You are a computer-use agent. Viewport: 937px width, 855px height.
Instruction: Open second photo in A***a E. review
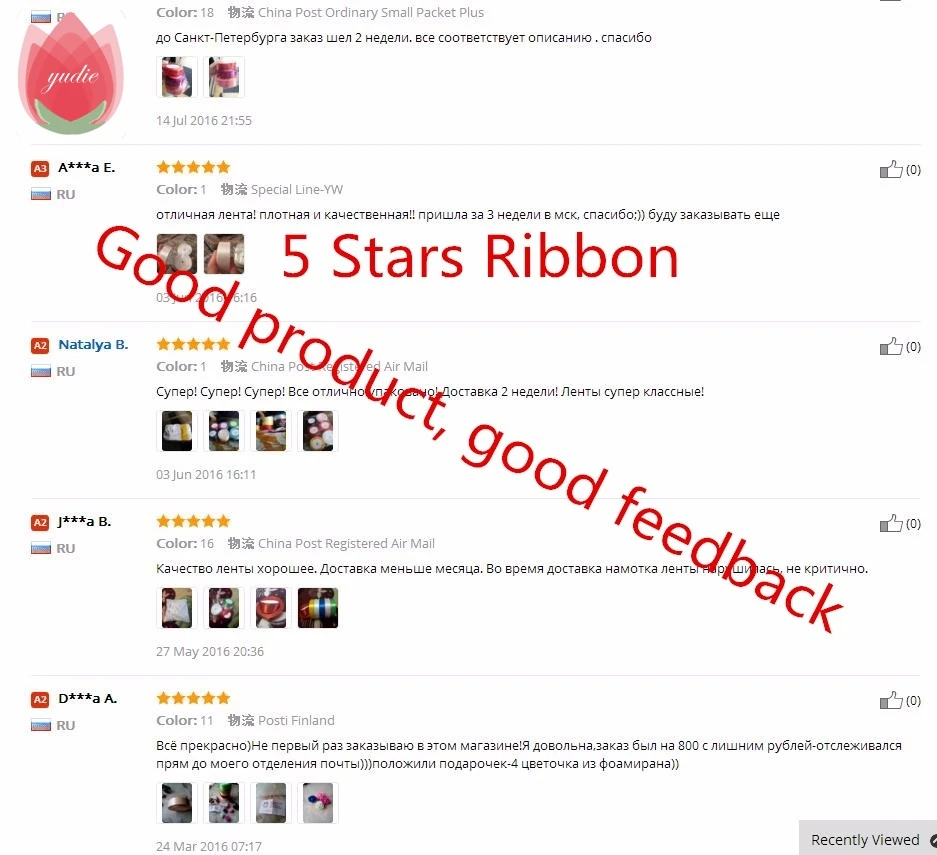(x=224, y=254)
